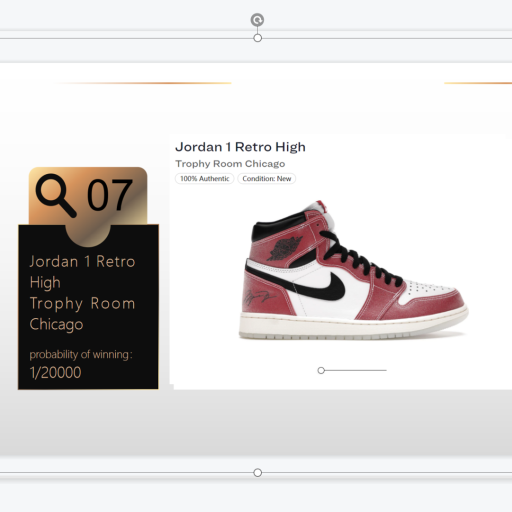
Task: Click the number 07 on the gold badge
Action: [x=110, y=195]
